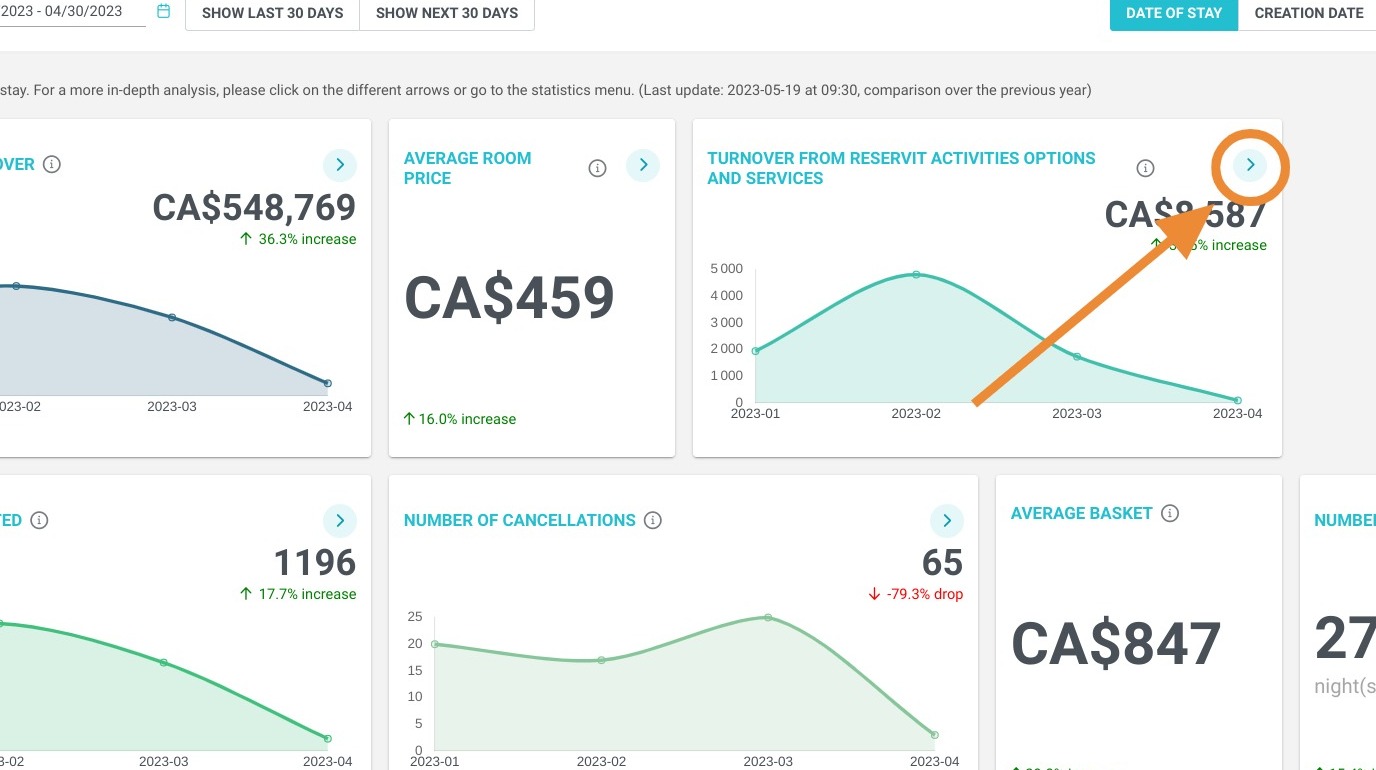This screenshot has height=770, width=1376.
Task: Open the date range calendar picker
Action: 164,11
